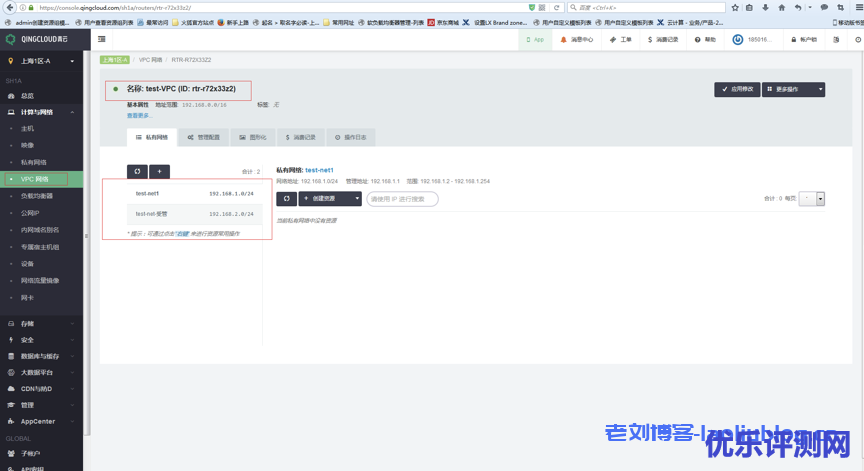Expand the 安全 security section
Viewport: 864px width, 471px height.
coord(41,340)
